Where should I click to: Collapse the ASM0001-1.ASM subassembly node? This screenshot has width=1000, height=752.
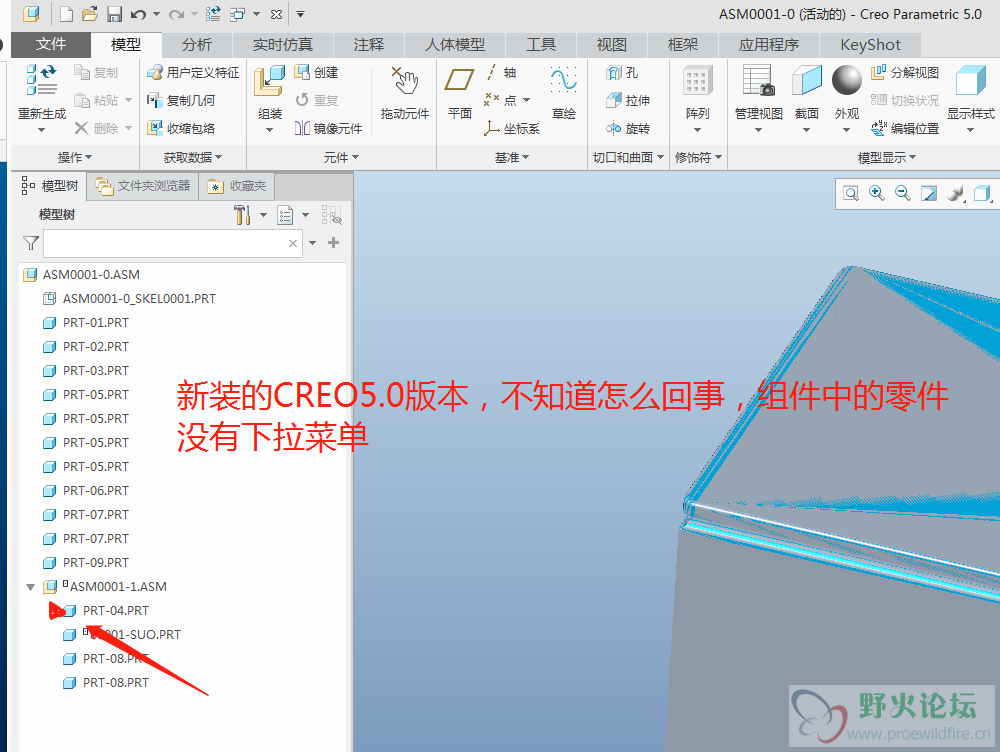pos(30,587)
